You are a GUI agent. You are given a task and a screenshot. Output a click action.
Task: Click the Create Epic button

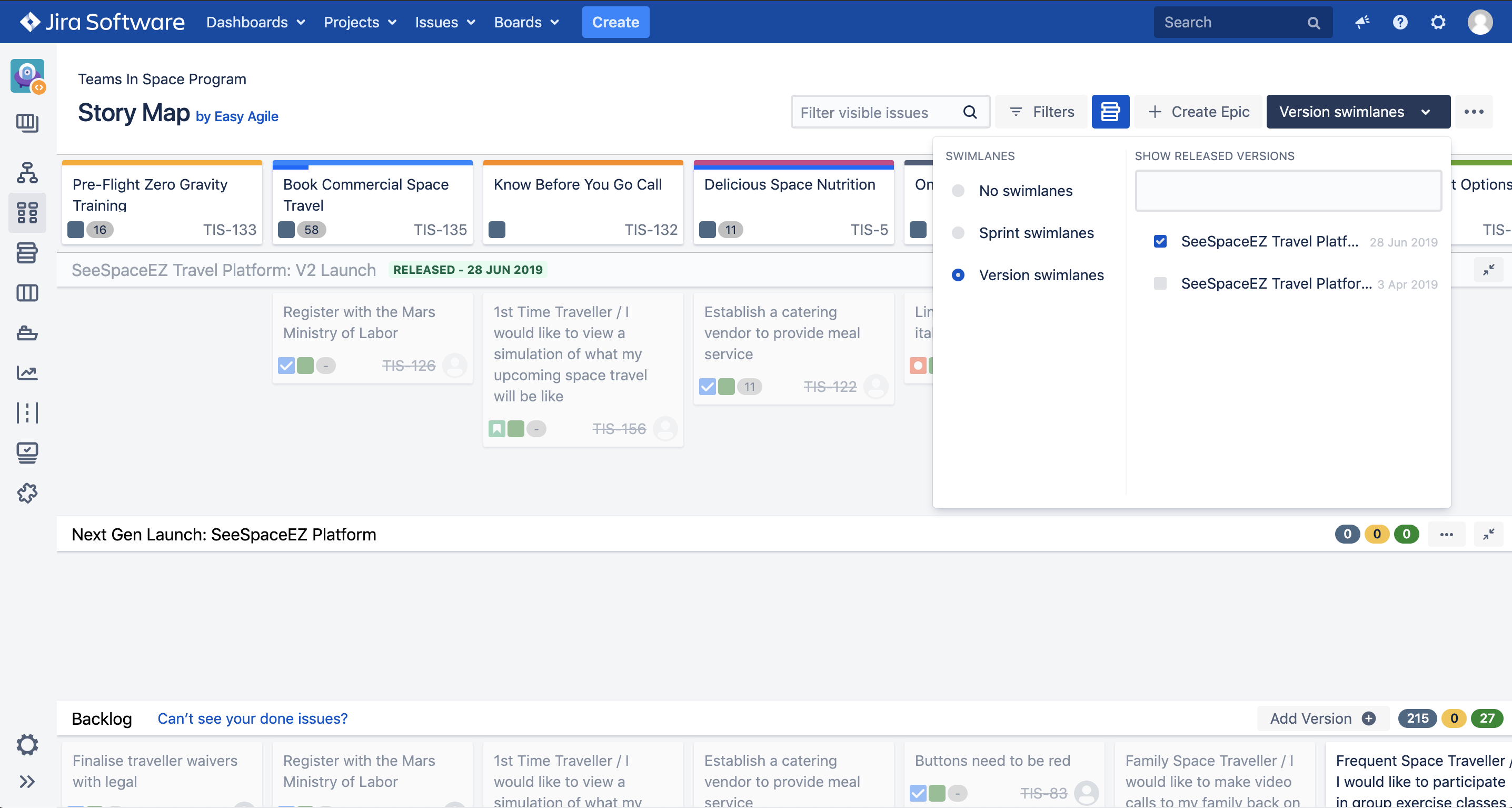[x=1199, y=112]
